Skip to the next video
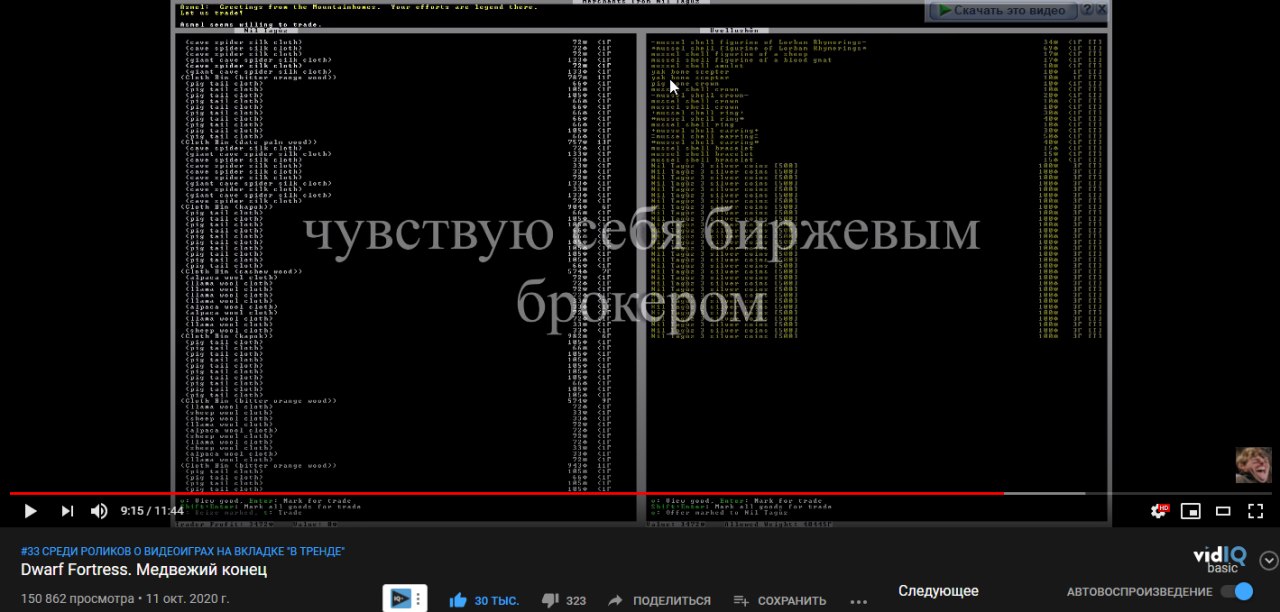Image resolution: width=1280 pixels, height=612 pixels. point(67,511)
